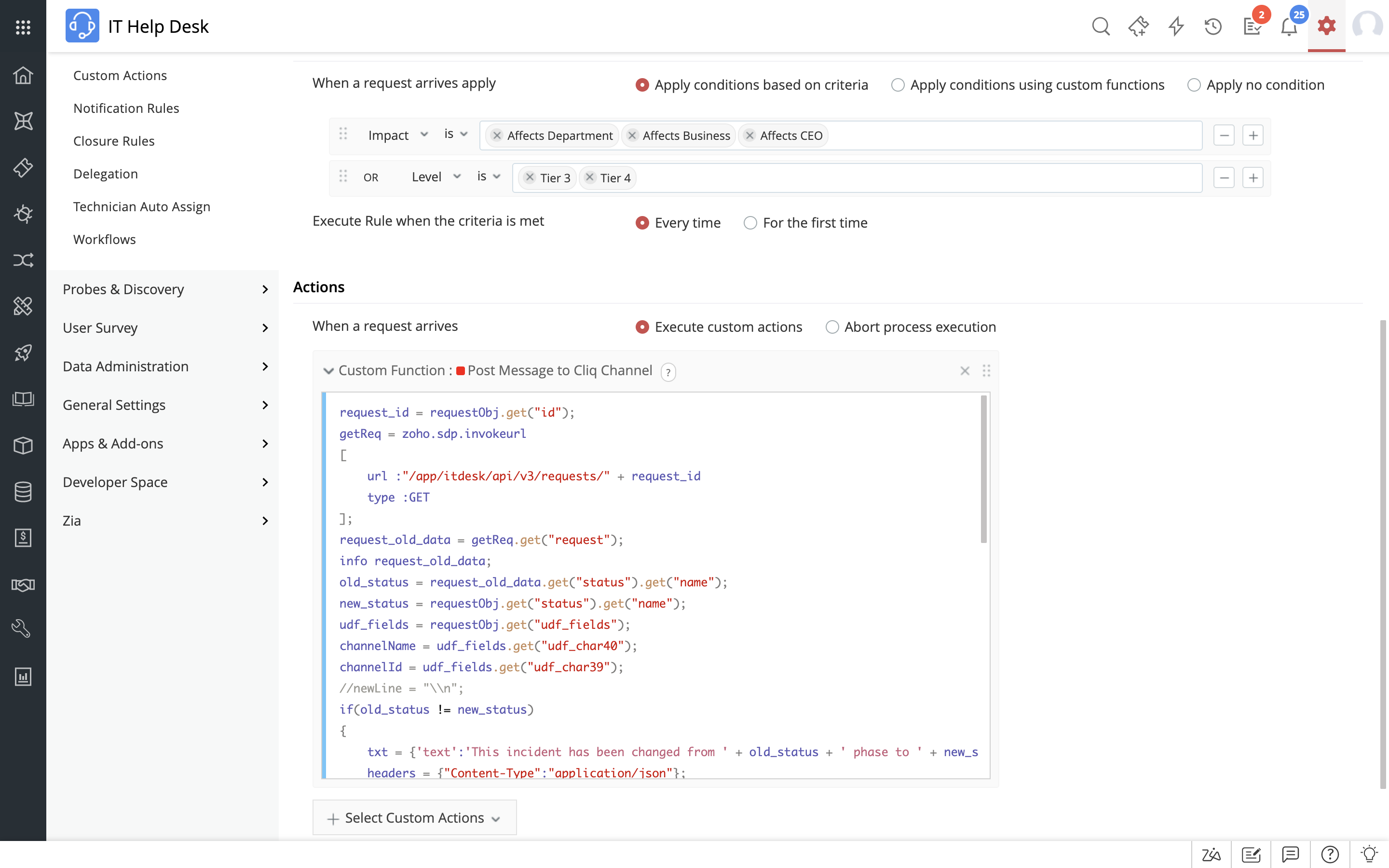Screen dimensions: 1389x868
Task: Click the quick actions lightning icon
Action: click(1176, 27)
